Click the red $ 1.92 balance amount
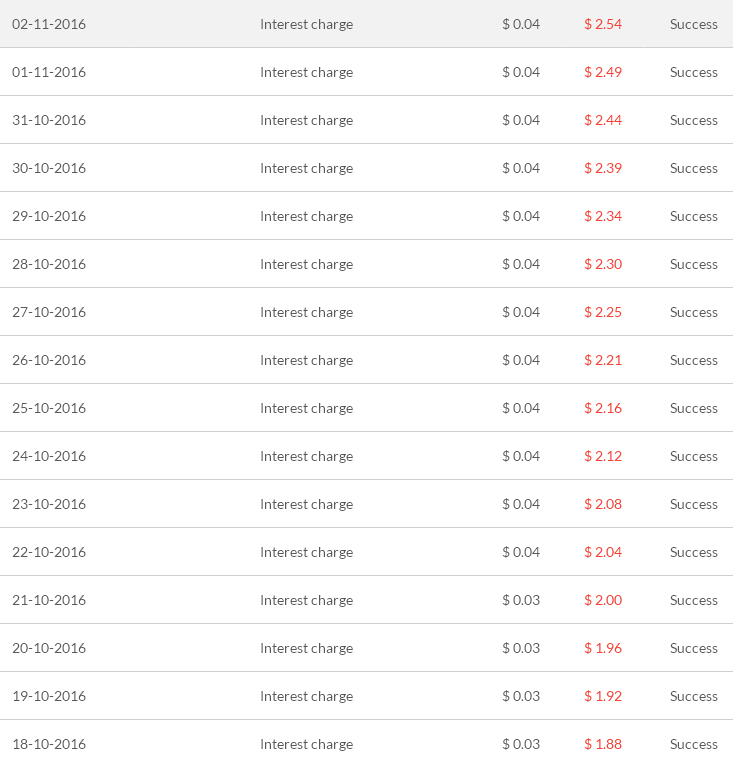The height and width of the screenshot is (767, 733). [603, 696]
